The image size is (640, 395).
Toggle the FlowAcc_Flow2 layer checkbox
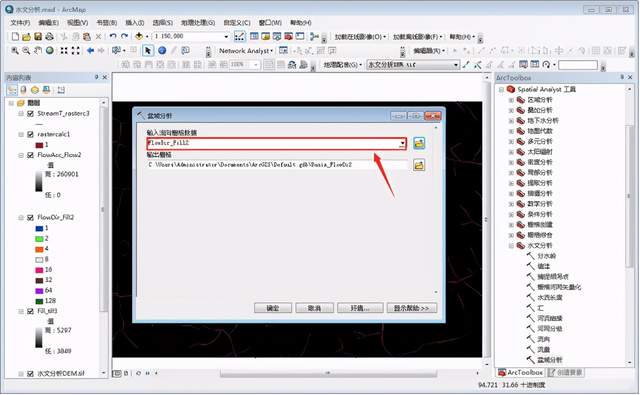point(30,155)
